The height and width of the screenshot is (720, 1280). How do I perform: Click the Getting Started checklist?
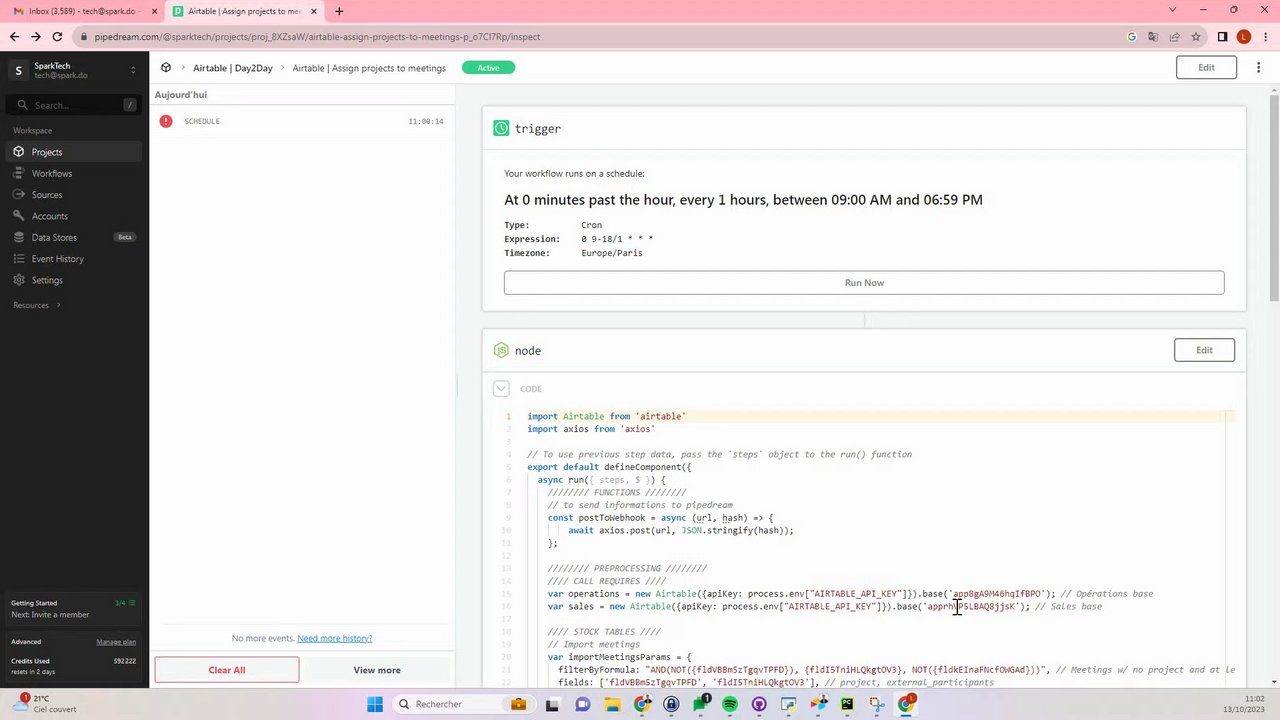point(74,608)
